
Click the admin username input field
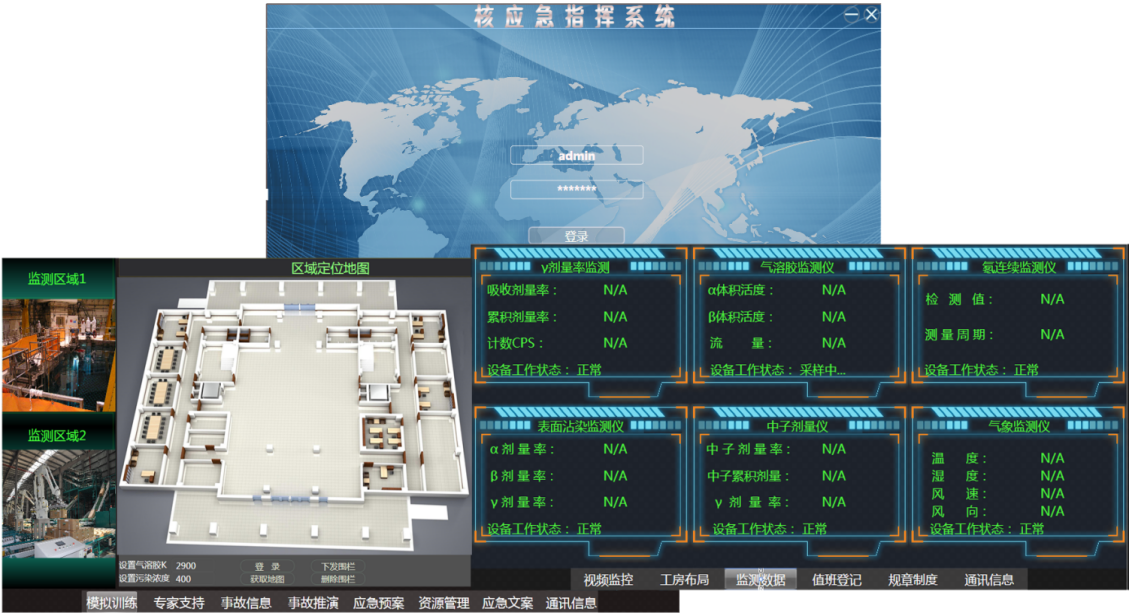point(576,156)
